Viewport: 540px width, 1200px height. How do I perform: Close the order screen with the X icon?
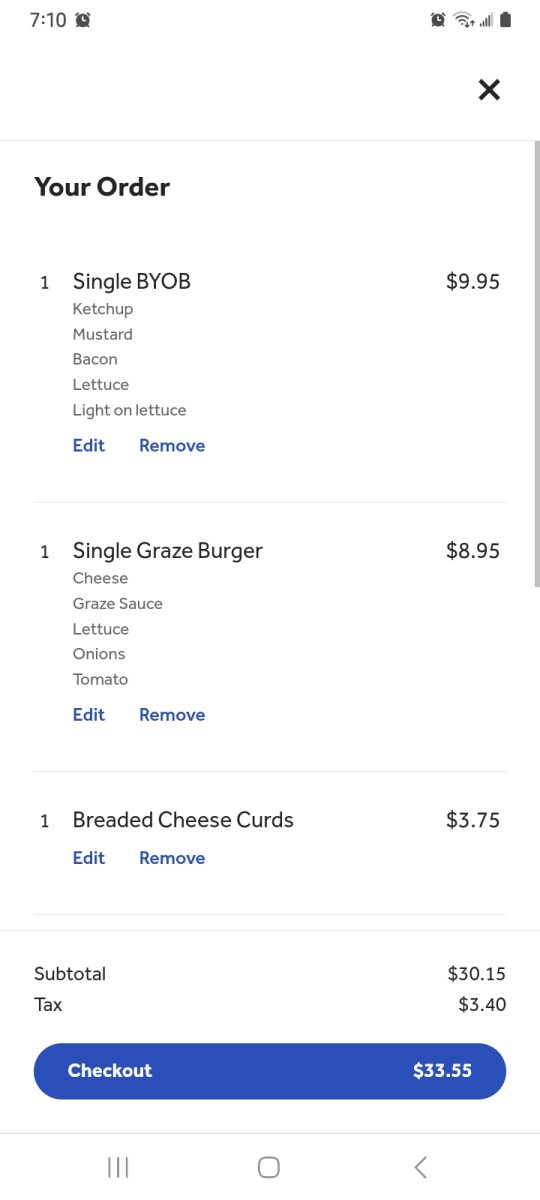(489, 90)
